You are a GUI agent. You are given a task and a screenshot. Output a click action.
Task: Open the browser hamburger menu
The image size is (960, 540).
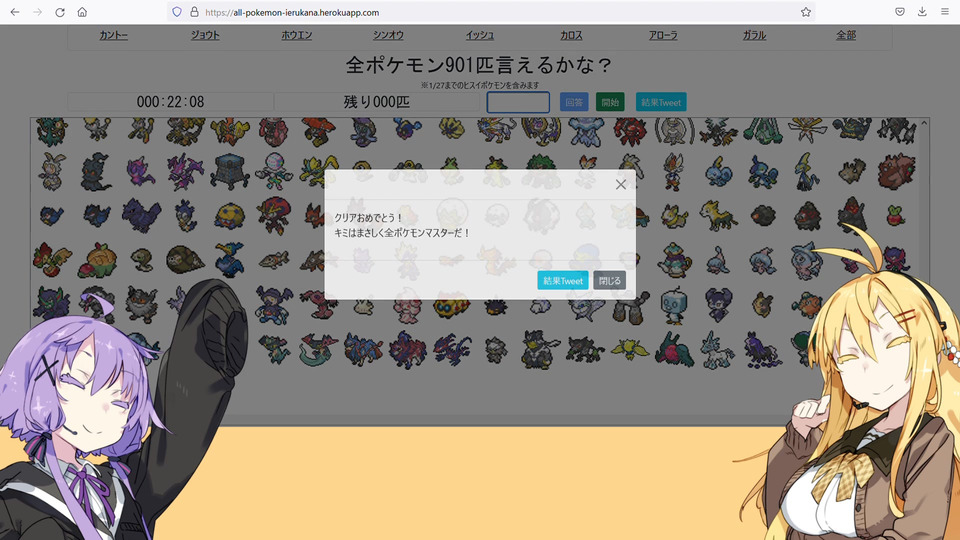945,12
